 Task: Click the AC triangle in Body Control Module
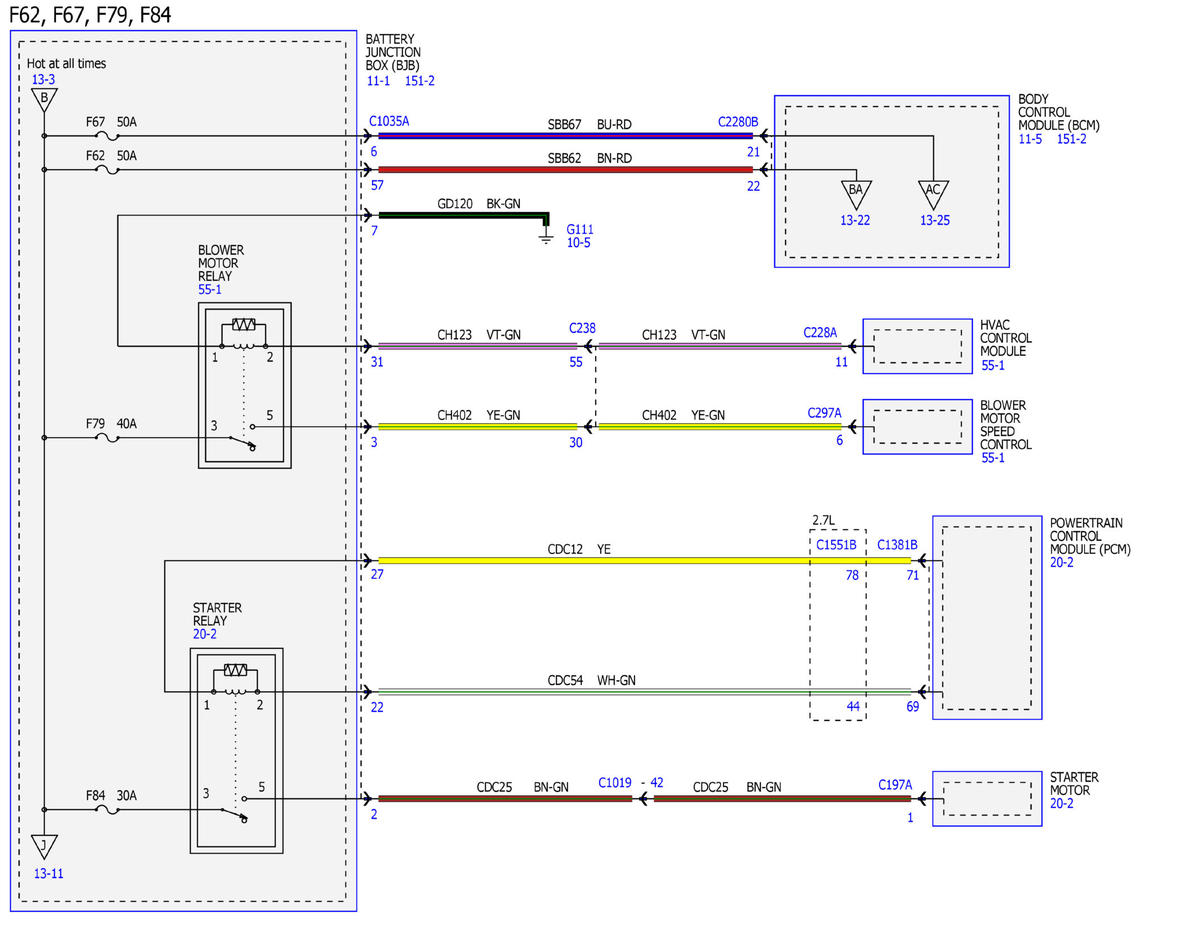pyautogui.click(x=933, y=191)
